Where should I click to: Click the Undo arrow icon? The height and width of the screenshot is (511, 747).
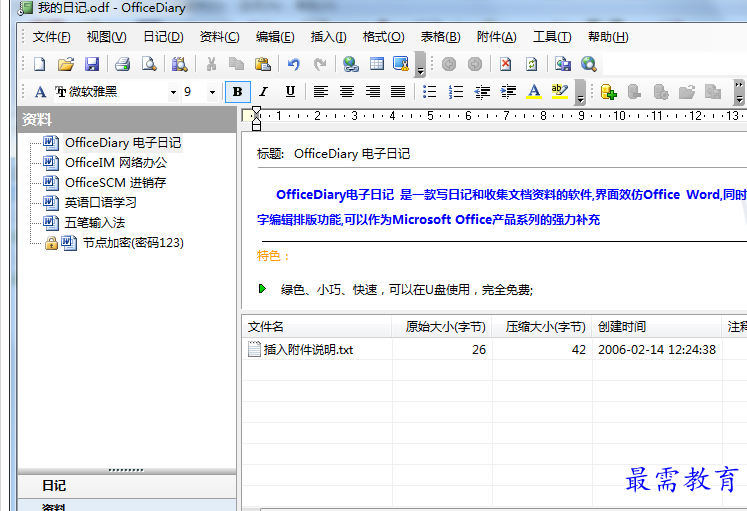(x=294, y=64)
